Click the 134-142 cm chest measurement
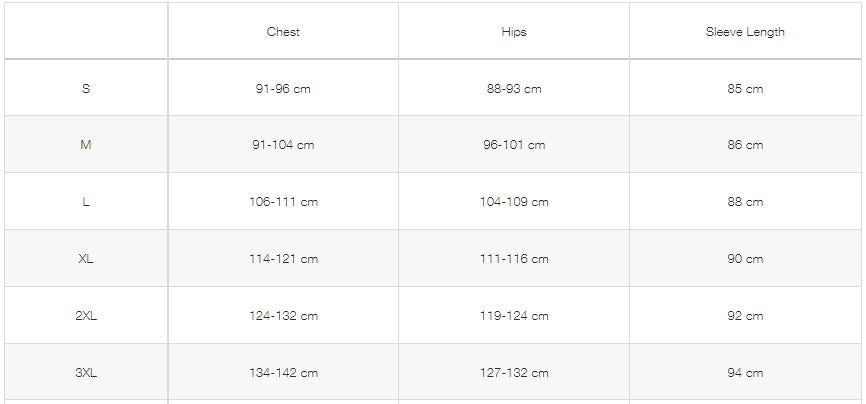Image resolution: width=866 pixels, height=404 pixels. [283, 373]
